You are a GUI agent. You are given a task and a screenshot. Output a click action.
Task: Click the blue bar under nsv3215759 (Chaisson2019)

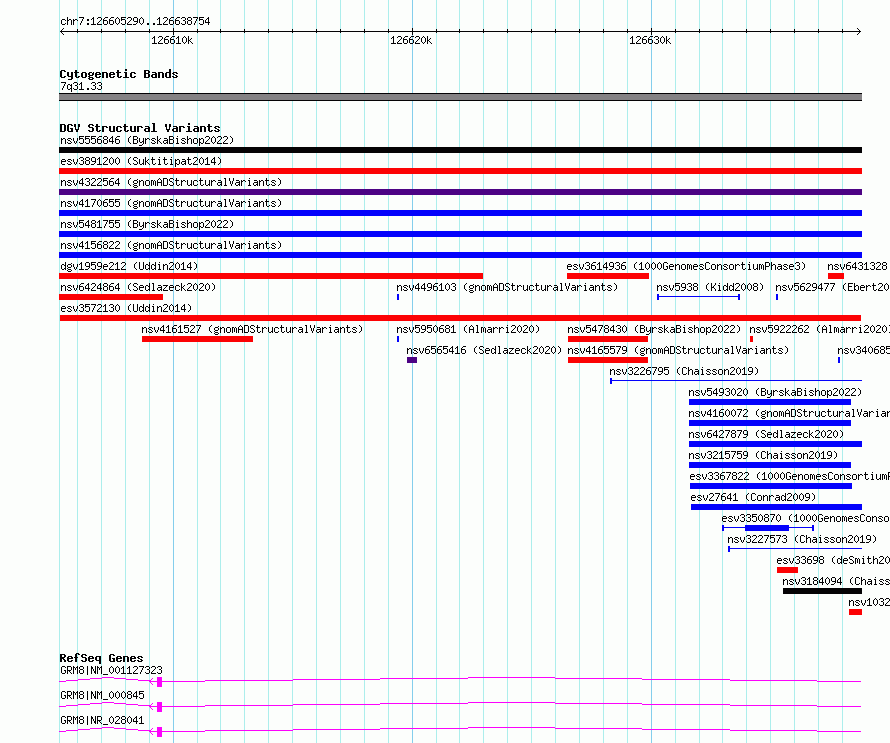point(770,465)
